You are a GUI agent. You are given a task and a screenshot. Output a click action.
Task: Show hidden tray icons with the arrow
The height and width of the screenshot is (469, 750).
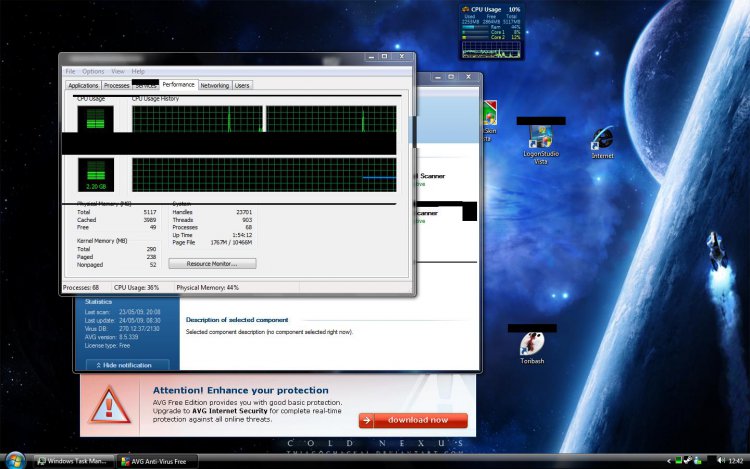click(x=669, y=461)
